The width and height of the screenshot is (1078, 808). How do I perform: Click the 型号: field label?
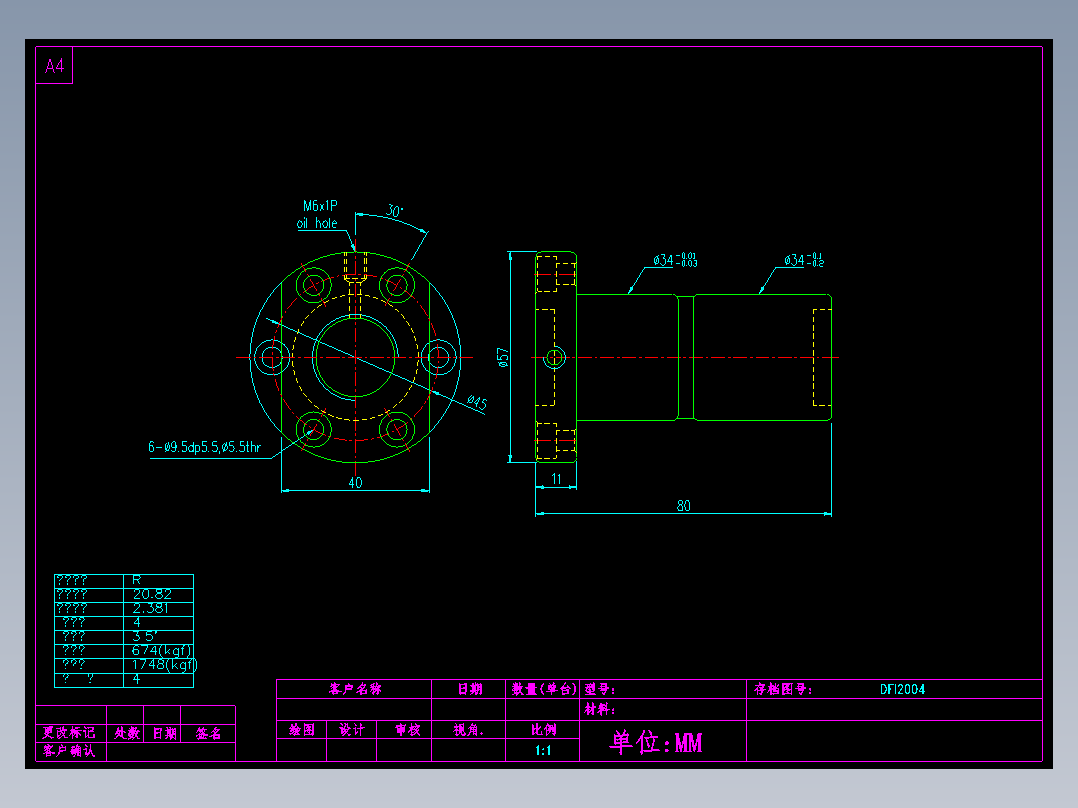600,689
